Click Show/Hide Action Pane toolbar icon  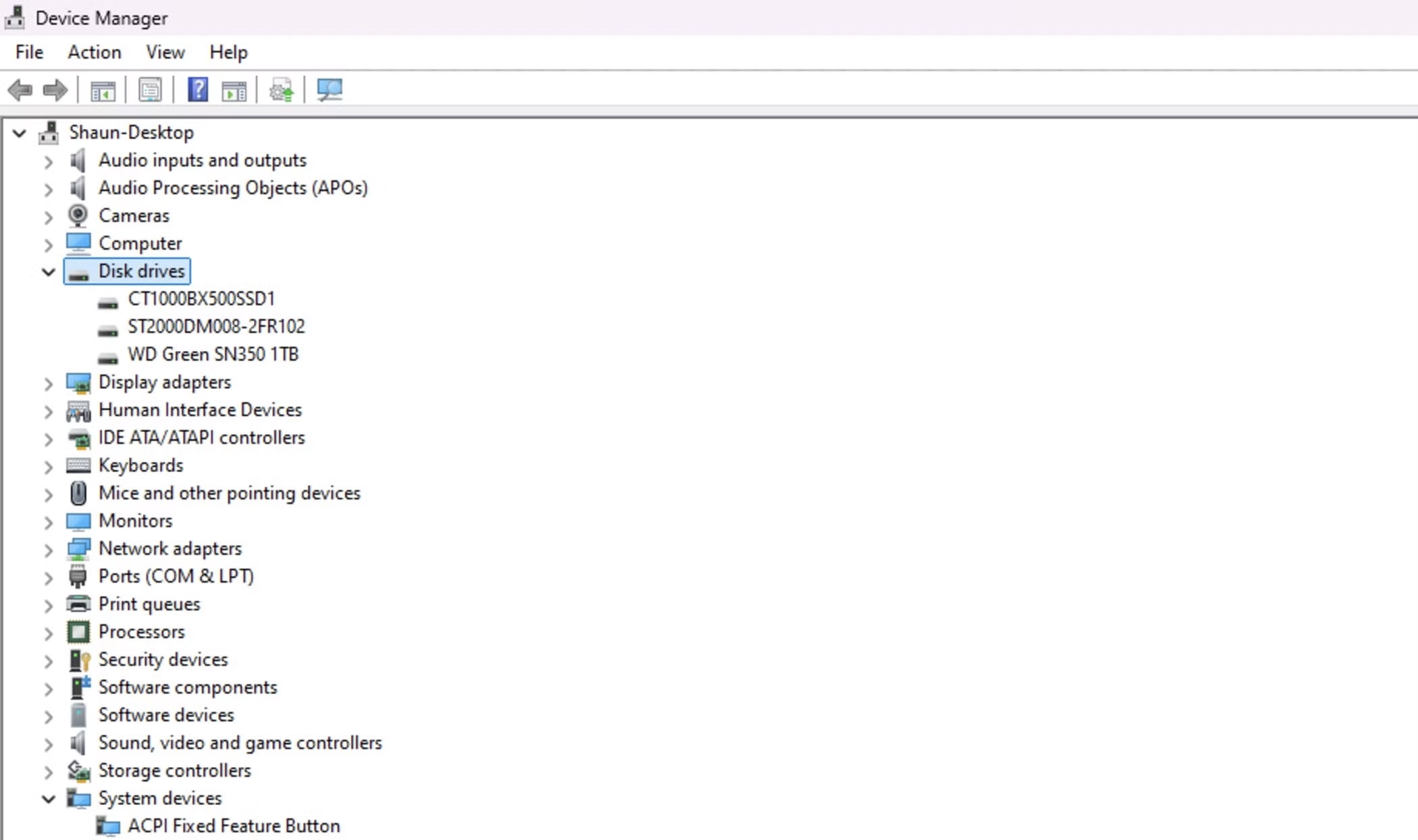234,90
